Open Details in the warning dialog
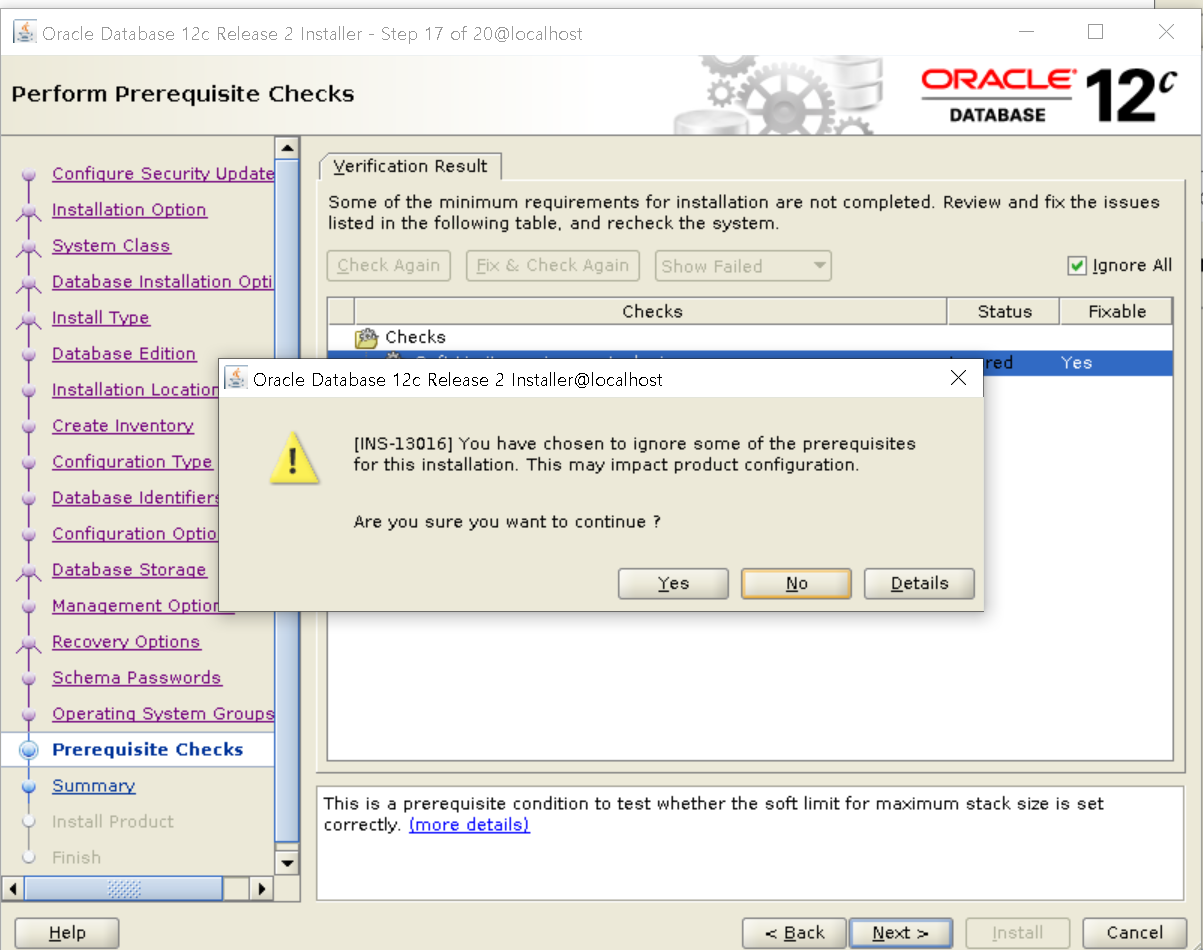Viewport: 1203px width, 950px height. coord(919,583)
